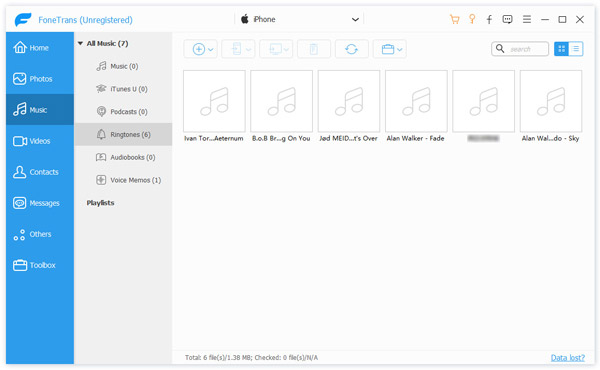Select Music in the left sidebar
Viewport: 600px width, 370px height.
[x=40, y=110]
